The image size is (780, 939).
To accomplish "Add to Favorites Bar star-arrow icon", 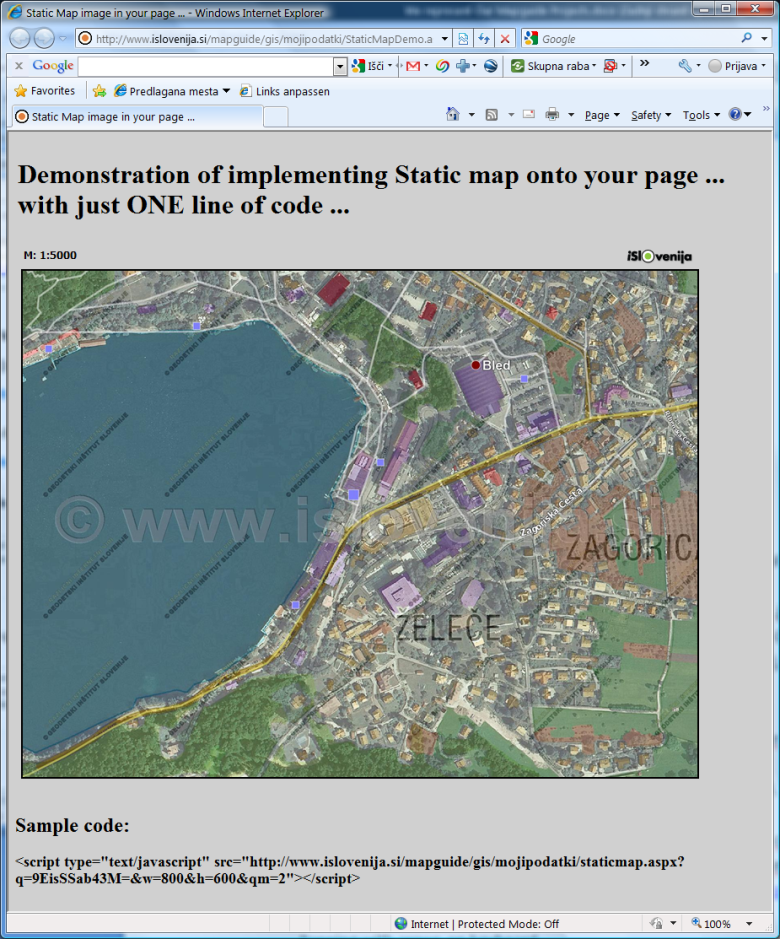I will point(99,91).
